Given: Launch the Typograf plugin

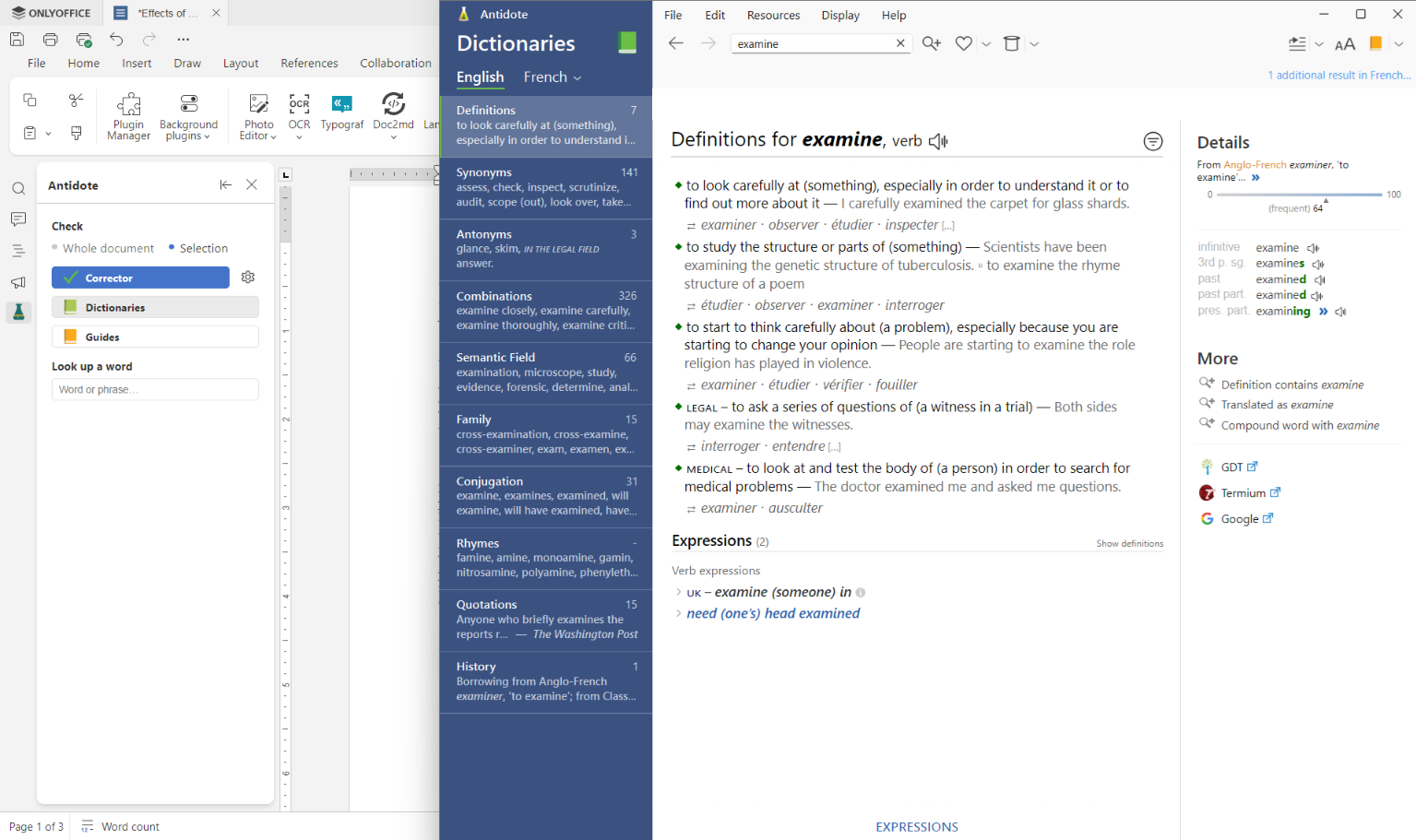Looking at the screenshot, I should [342, 112].
